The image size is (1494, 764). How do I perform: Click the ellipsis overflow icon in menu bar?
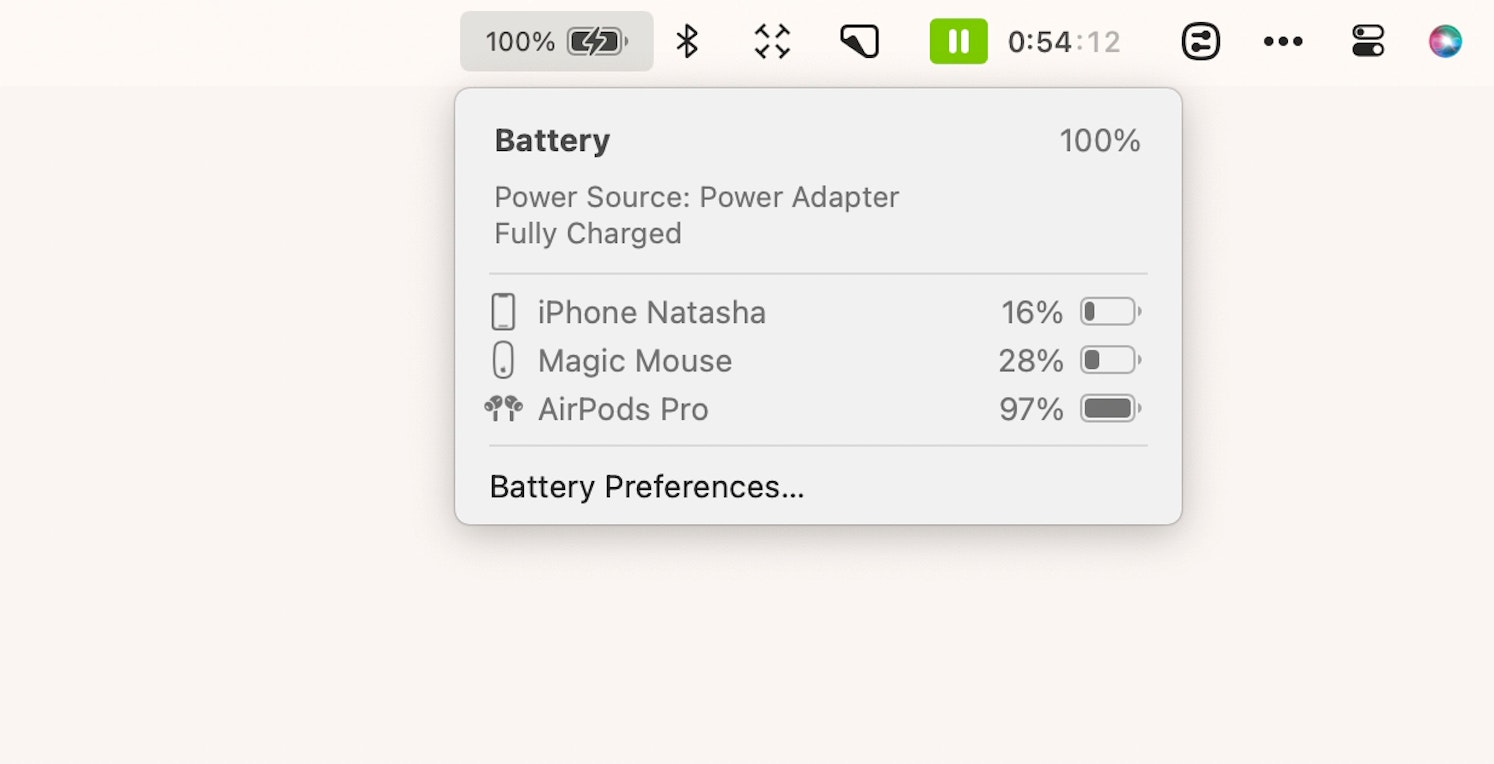click(x=1282, y=41)
